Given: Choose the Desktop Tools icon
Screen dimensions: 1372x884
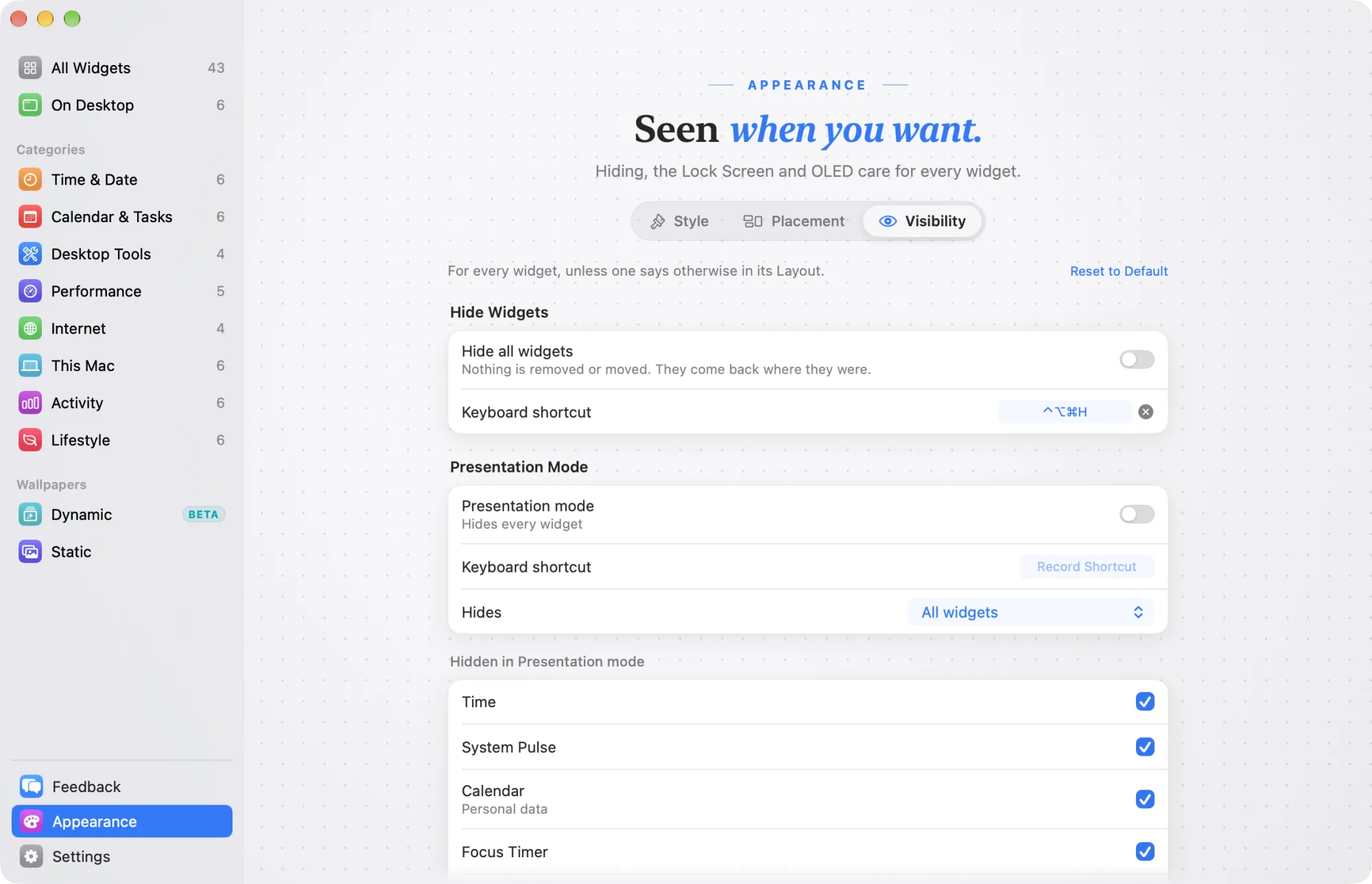Looking at the screenshot, I should [x=30, y=254].
